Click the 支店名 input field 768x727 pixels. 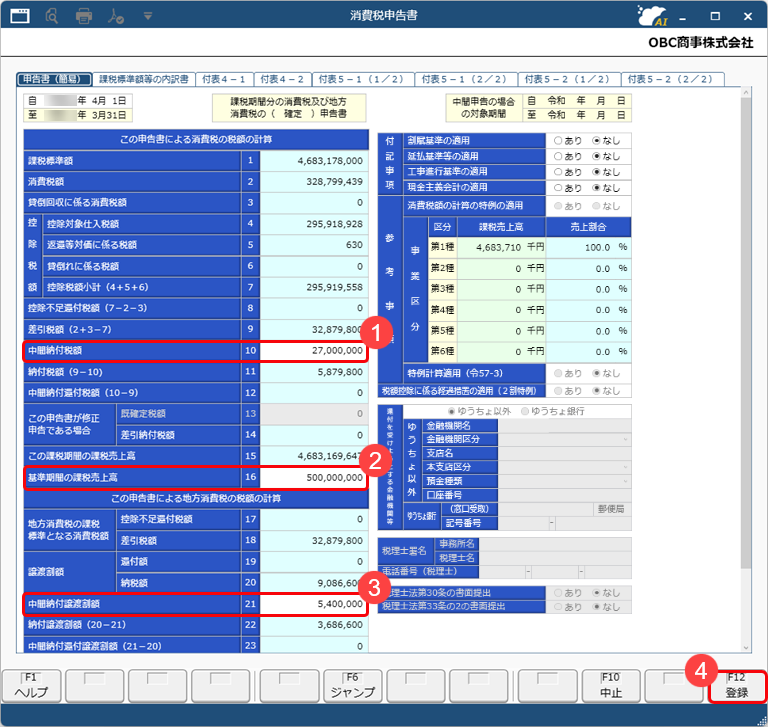tap(564, 453)
